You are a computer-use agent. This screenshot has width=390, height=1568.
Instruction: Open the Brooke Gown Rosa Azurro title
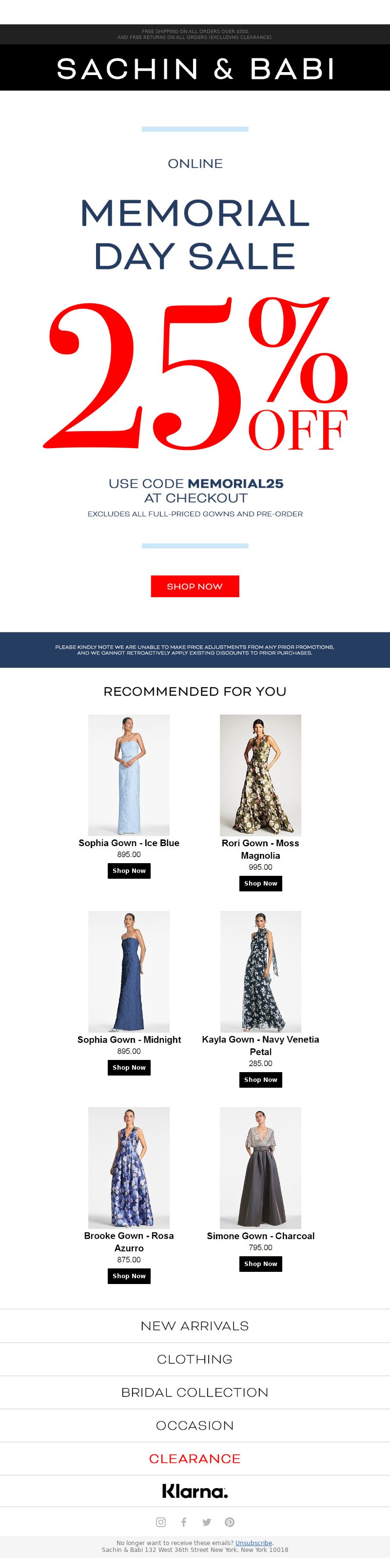pos(129,1242)
